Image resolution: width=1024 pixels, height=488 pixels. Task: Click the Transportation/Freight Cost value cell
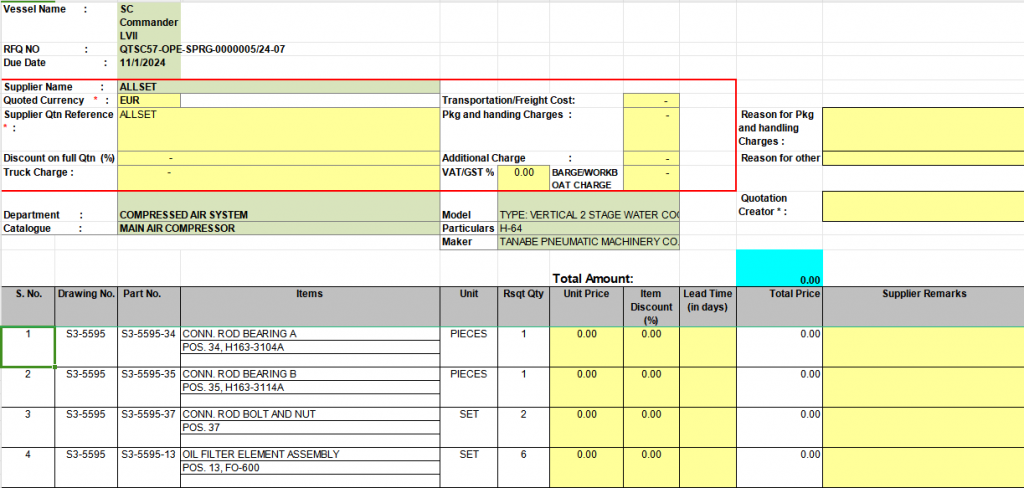tap(651, 101)
